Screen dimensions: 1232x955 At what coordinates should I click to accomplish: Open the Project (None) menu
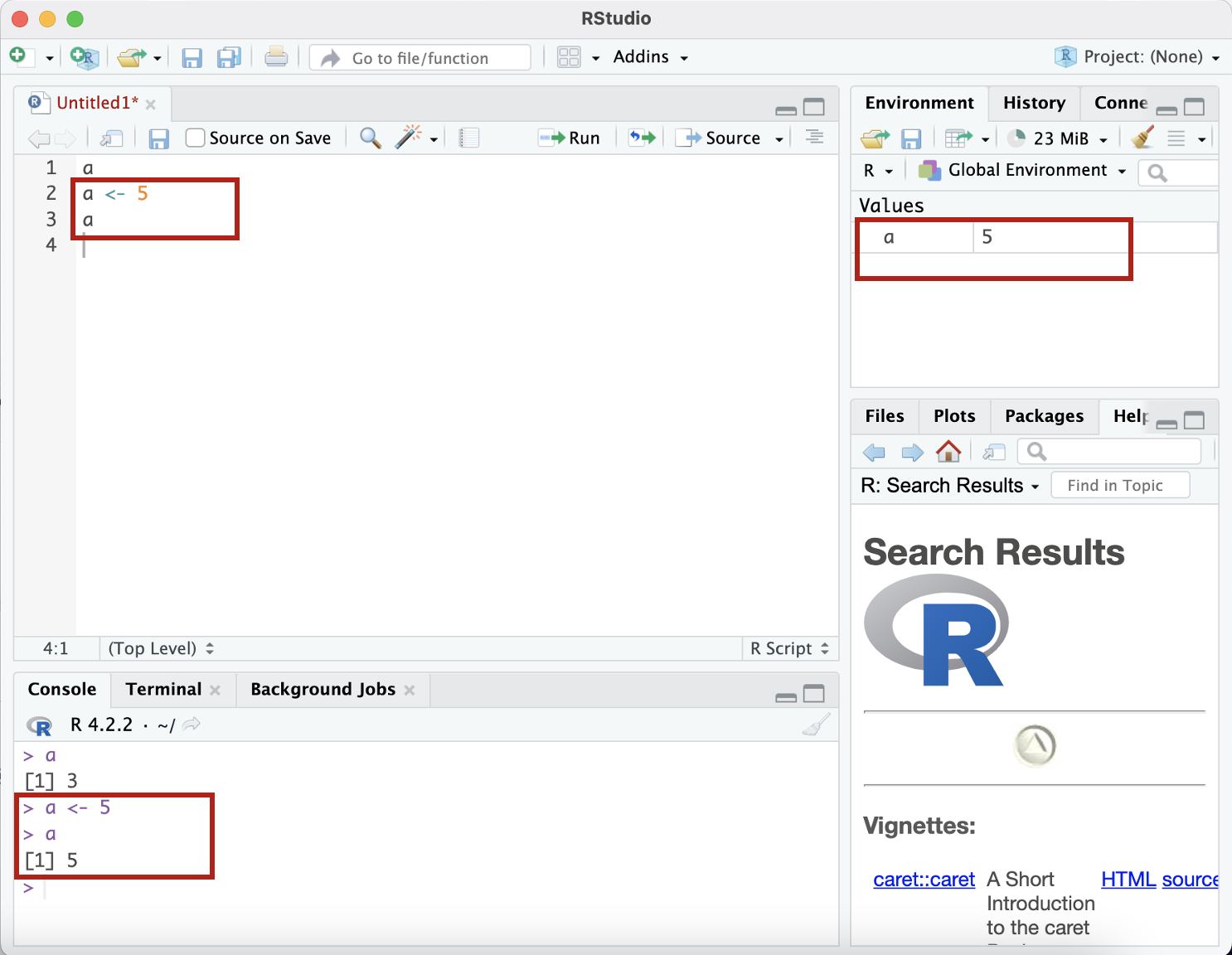point(1137,56)
